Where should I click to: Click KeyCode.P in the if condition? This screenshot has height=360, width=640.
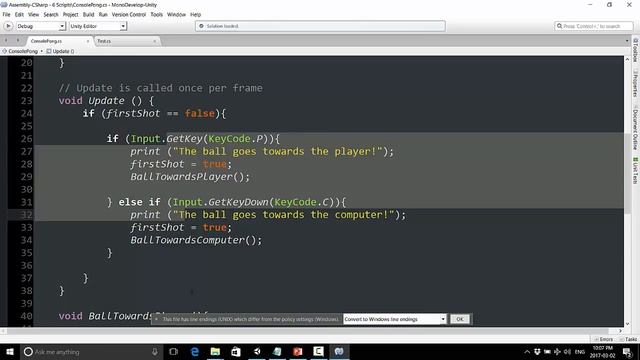236,139
